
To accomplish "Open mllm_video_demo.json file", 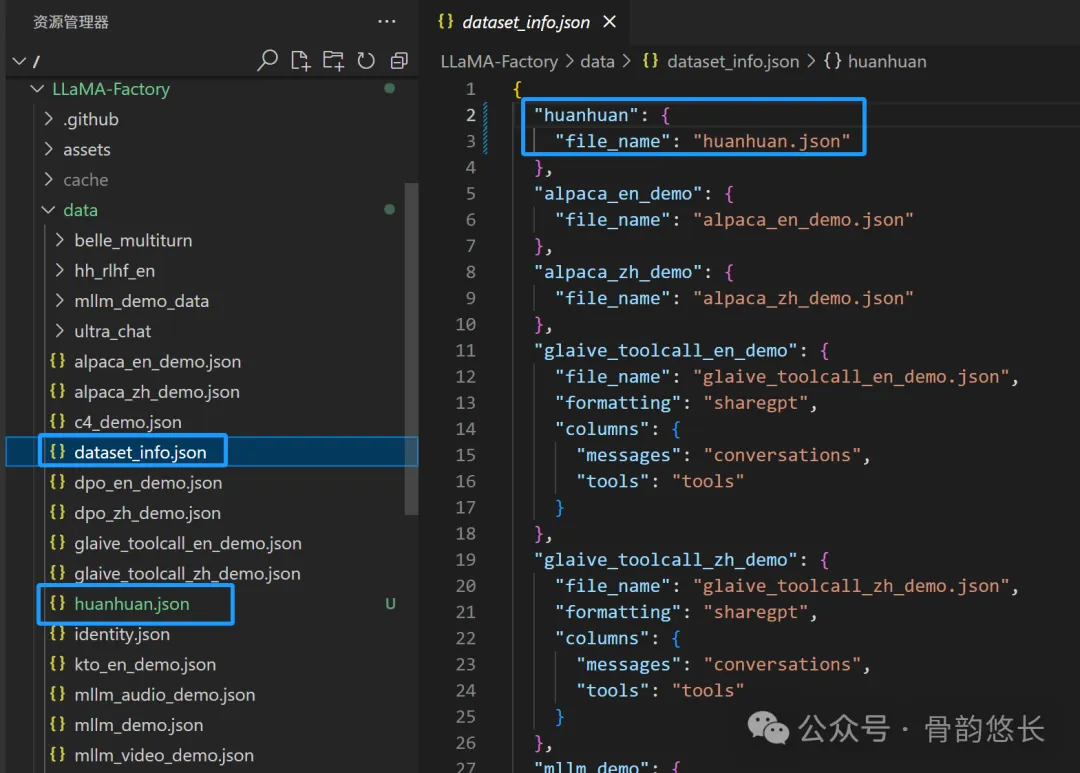I will point(164,755).
